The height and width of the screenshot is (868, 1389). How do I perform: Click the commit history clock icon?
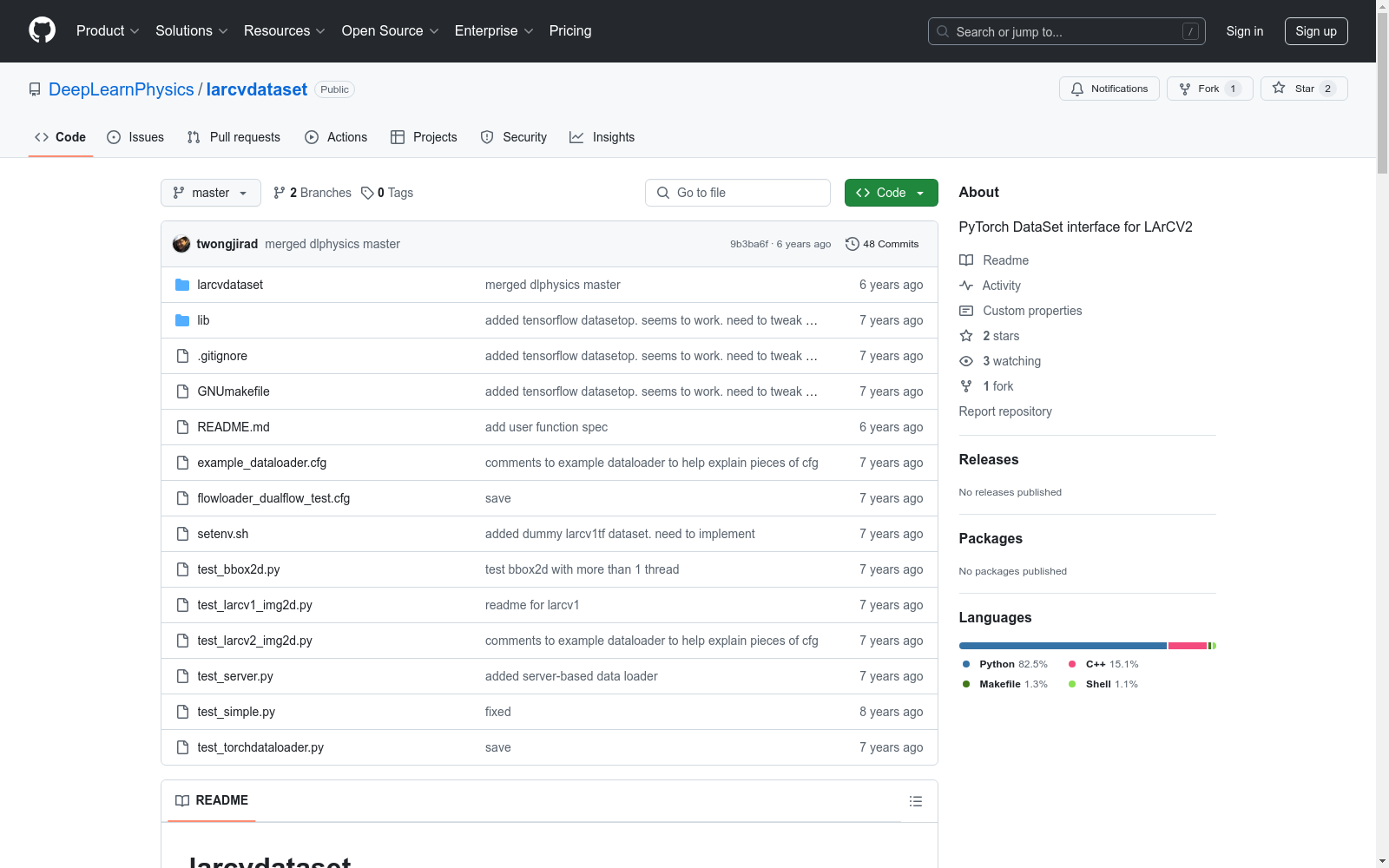(852, 244)
